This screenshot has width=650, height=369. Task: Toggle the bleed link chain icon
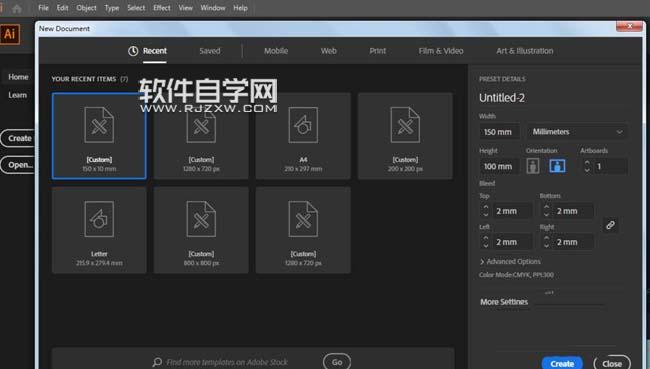[610, 225]
